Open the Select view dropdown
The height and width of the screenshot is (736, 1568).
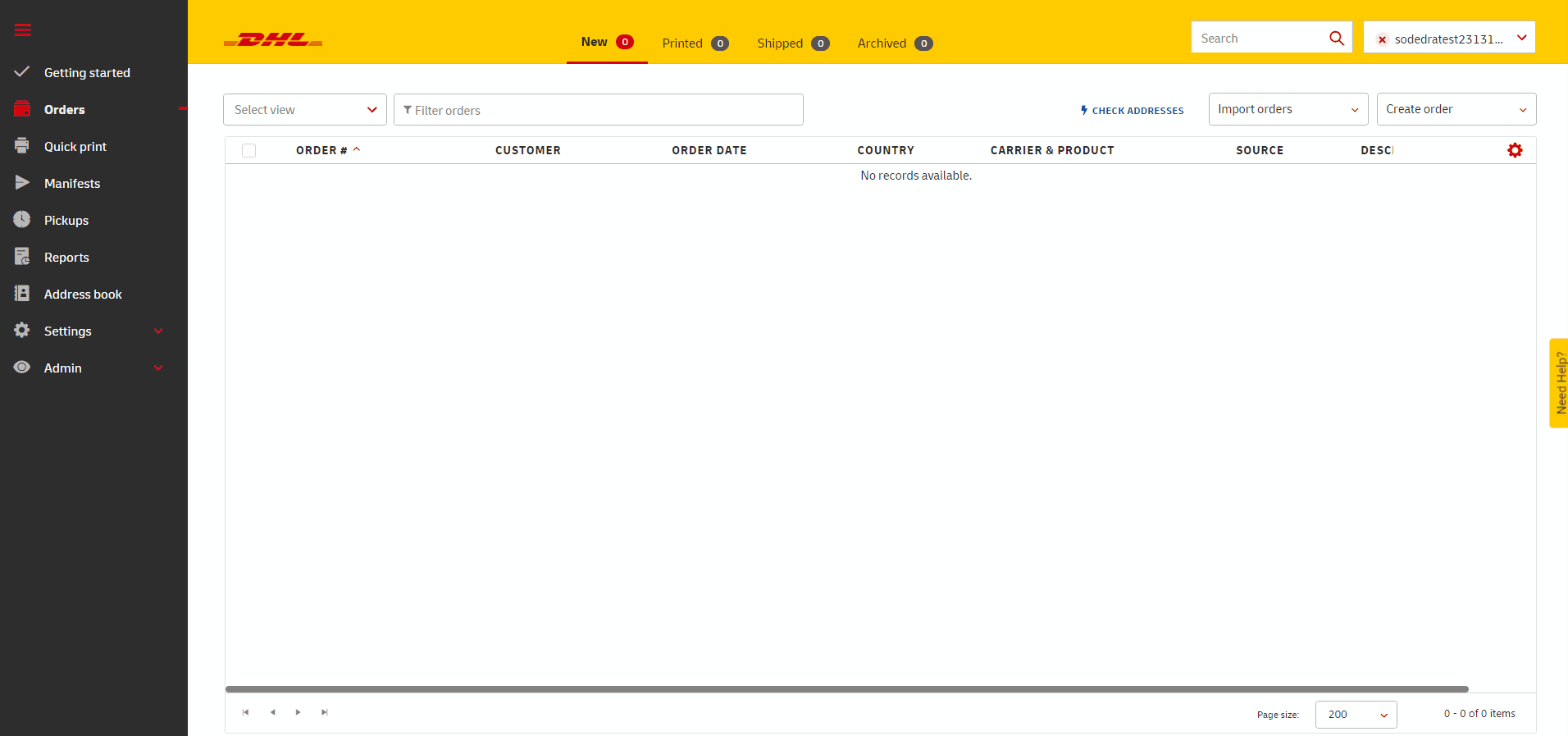click(304, 109)
